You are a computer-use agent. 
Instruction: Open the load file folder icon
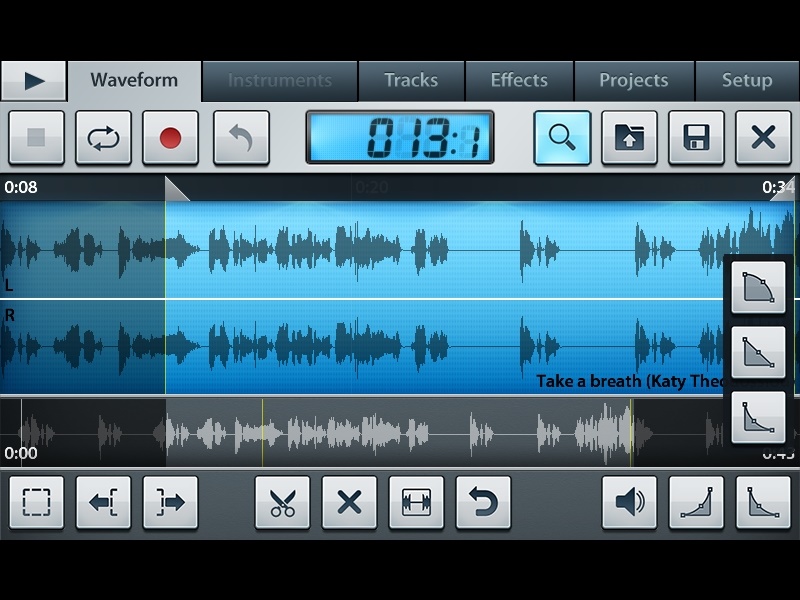[629, 138]
